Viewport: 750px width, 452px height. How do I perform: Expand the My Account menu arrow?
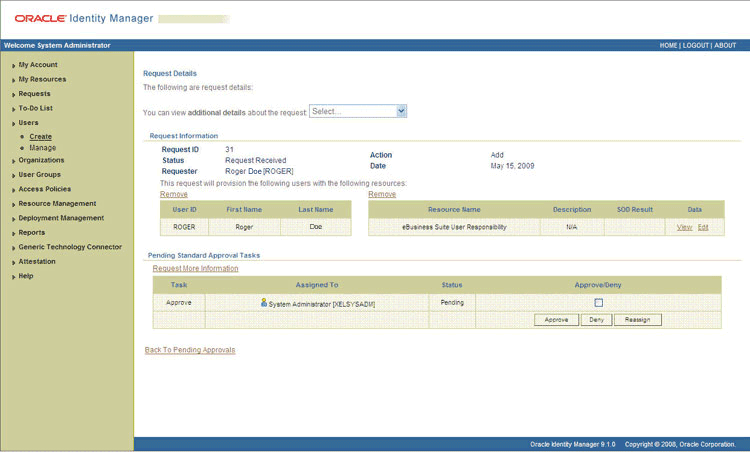point(13,66)
